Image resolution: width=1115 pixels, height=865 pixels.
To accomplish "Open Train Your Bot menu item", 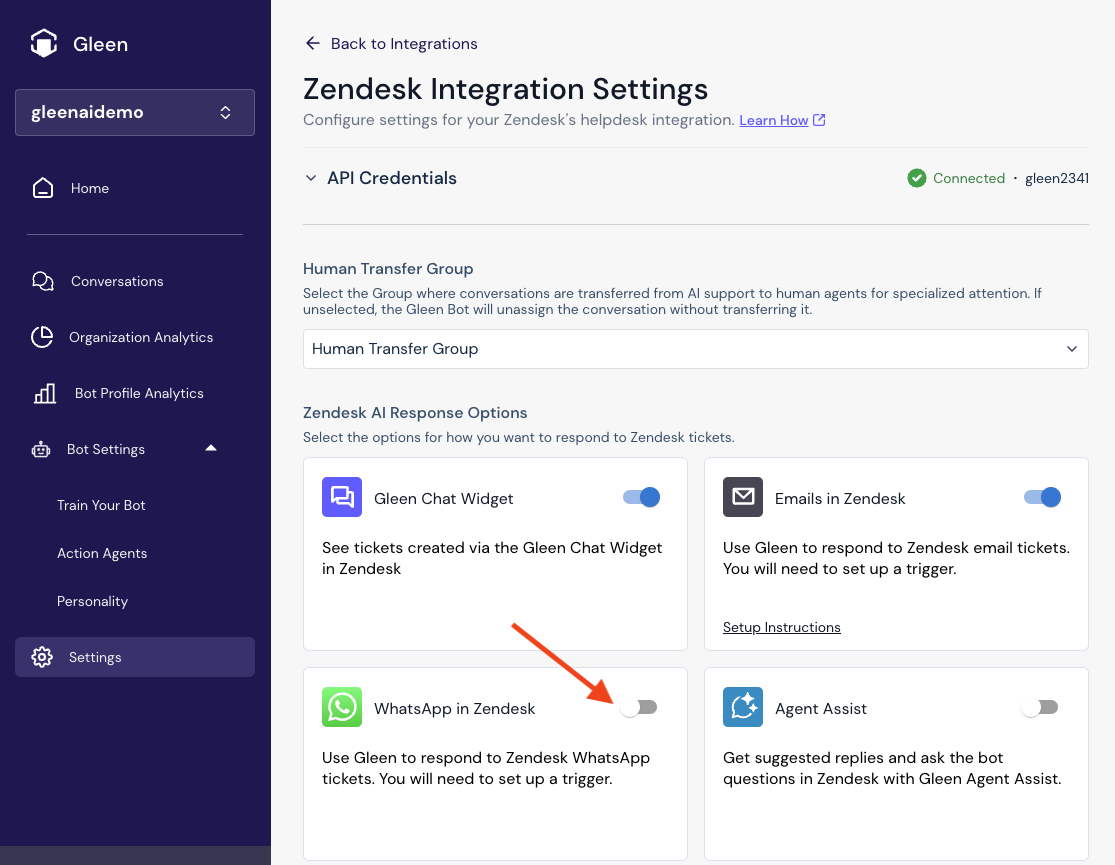I will (x=101, y=505).
